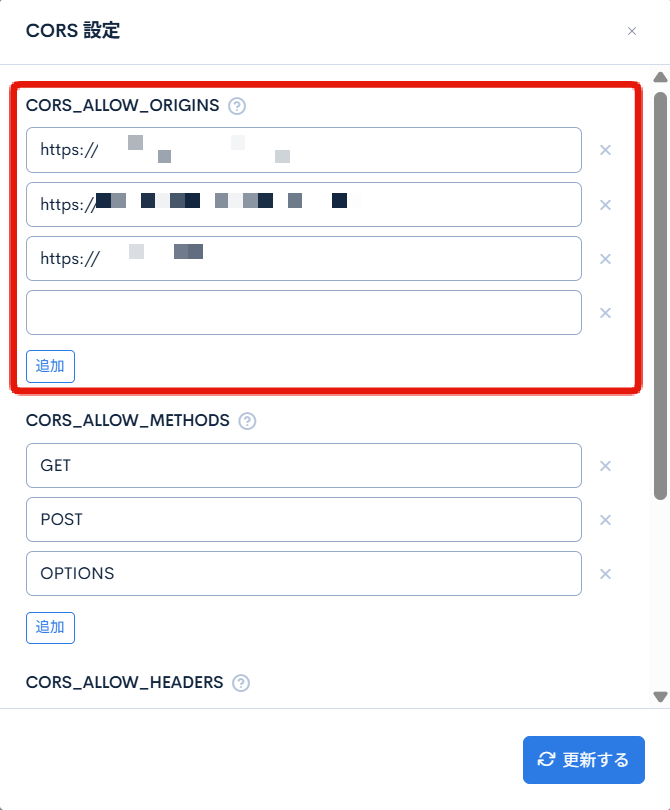Click the GET method input field
This screenshot has height=810, width=670.
[x=304, y=466]
